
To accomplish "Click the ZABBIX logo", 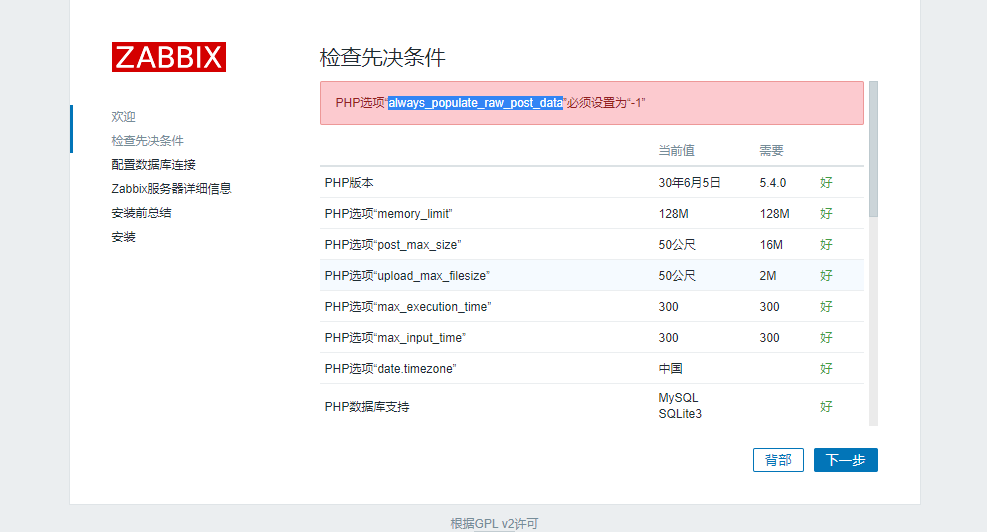I will point(169,57).
